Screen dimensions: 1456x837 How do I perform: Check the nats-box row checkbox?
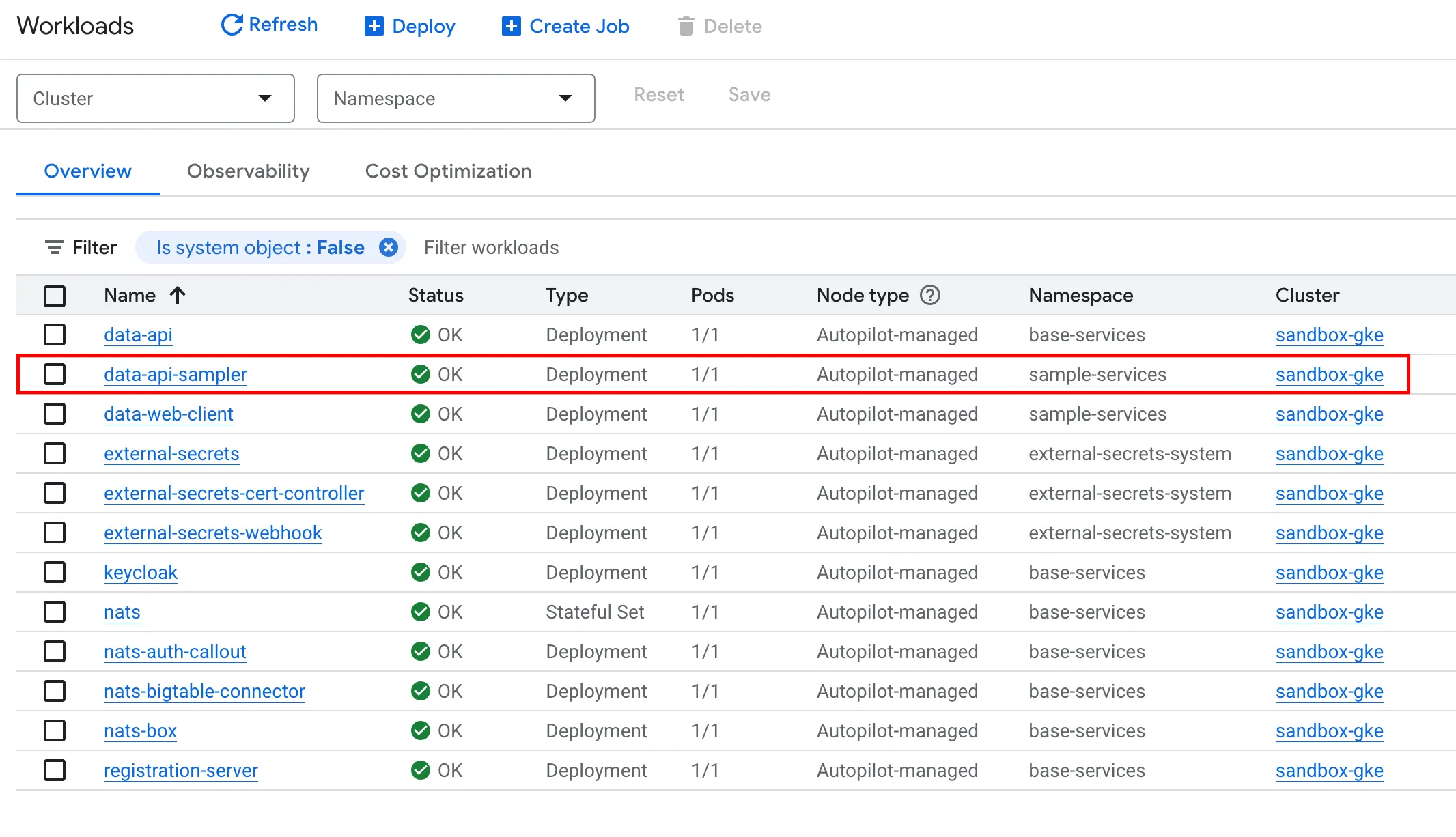(x=55, y=730)
